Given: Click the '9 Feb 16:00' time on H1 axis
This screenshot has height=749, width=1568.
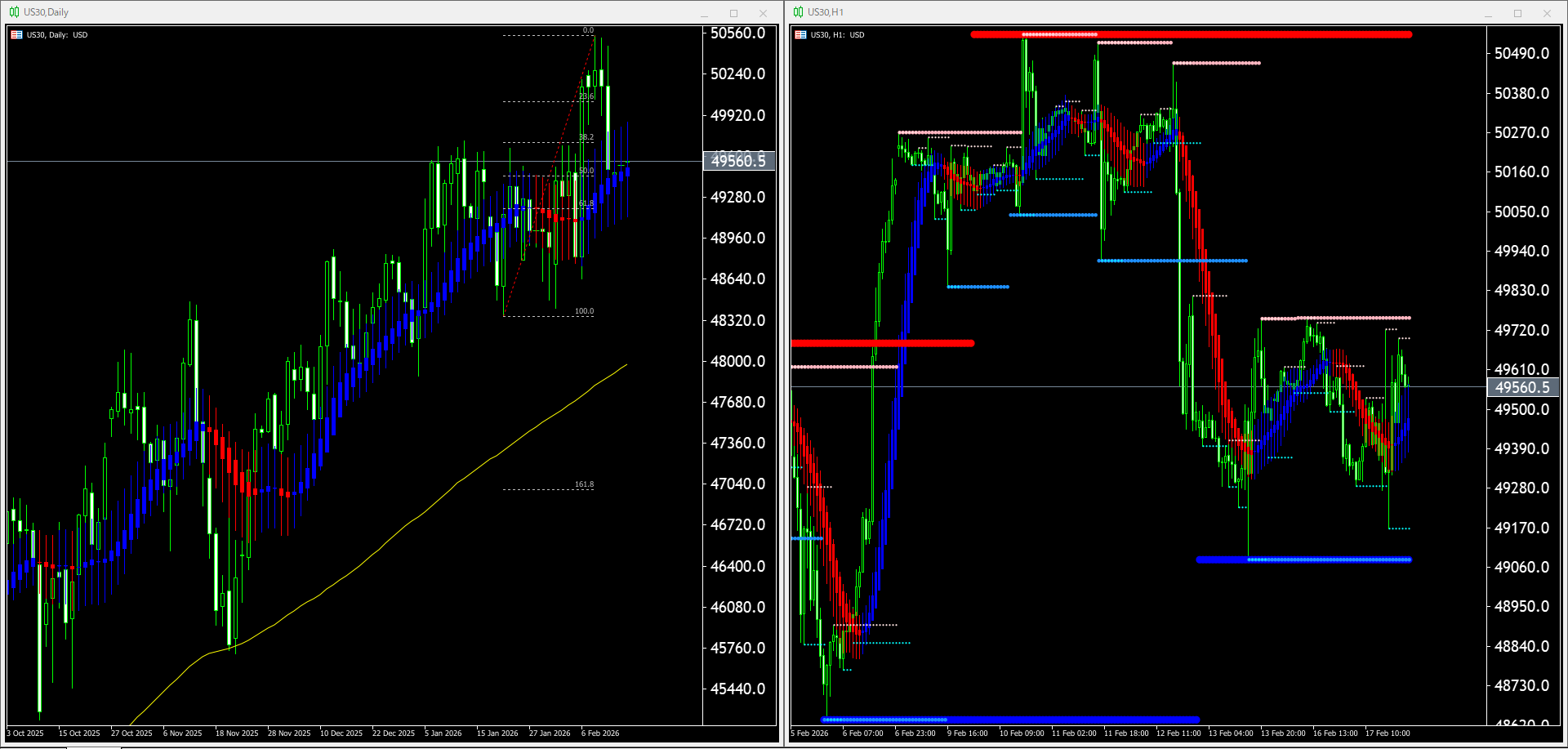Looking at the screenshot, I should coord(968,733).
